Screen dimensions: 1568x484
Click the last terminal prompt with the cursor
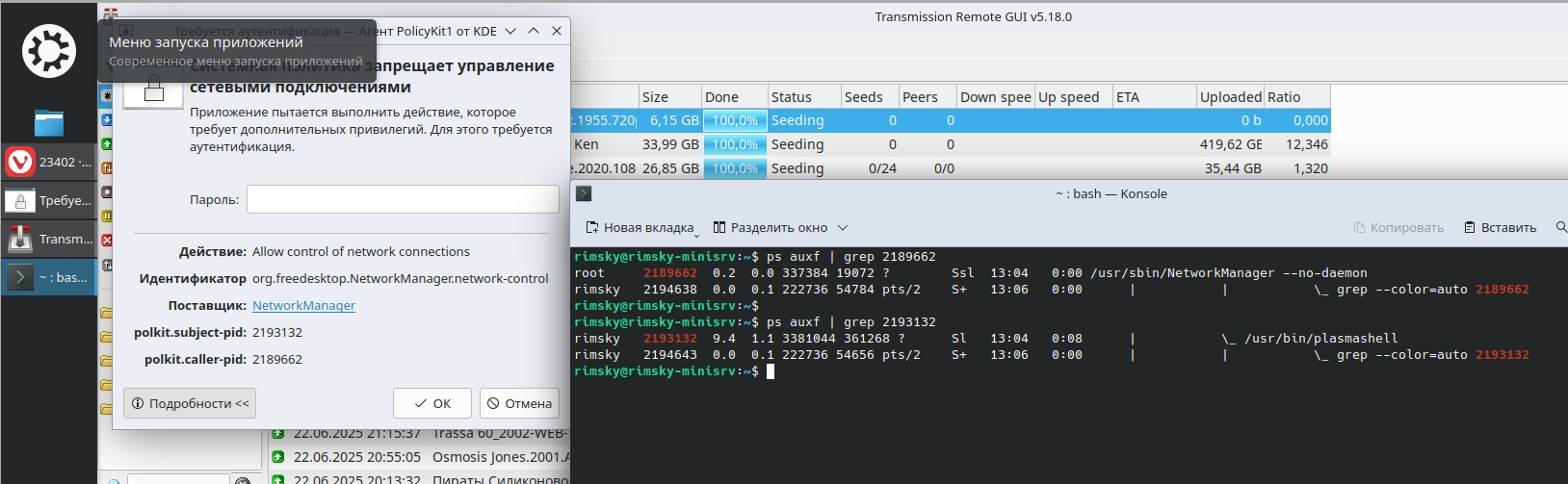[x=673, y=371]
